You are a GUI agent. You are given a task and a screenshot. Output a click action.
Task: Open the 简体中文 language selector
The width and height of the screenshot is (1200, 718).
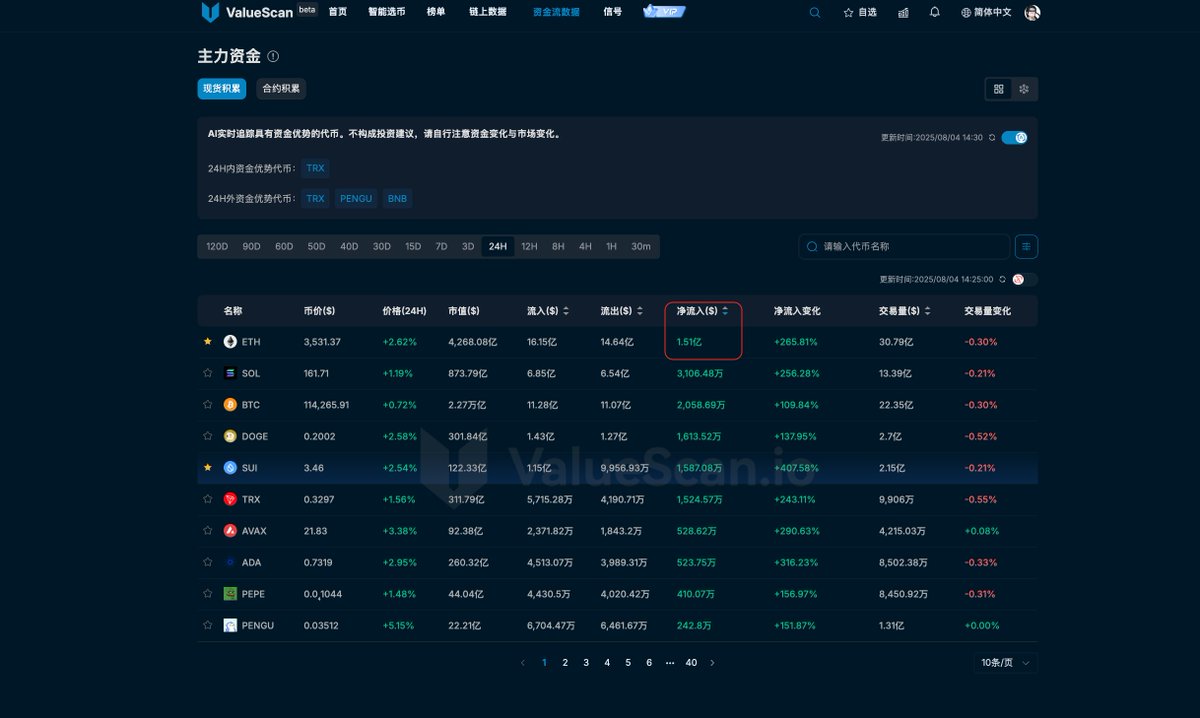pos(986,13)
